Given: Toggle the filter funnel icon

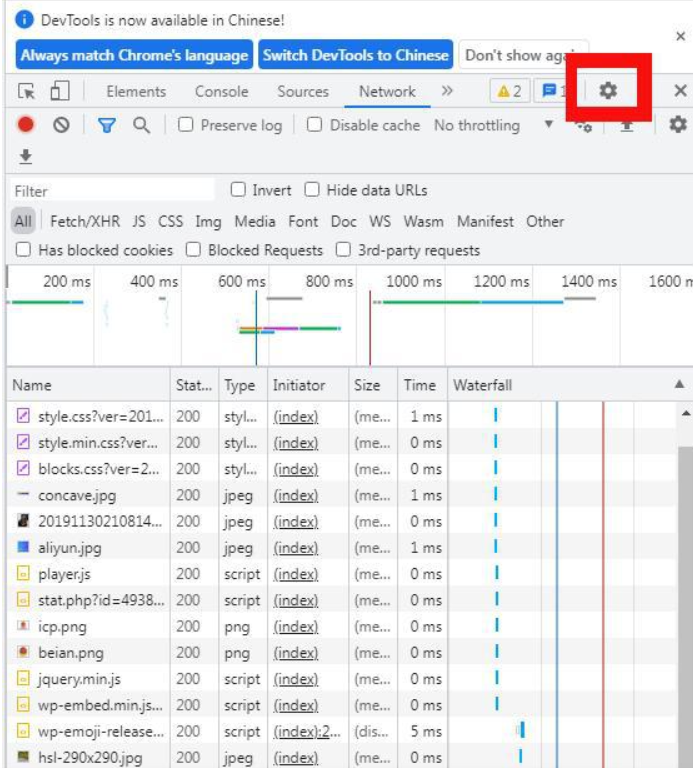Looking at the screenshot, I should tap(106, 125).
